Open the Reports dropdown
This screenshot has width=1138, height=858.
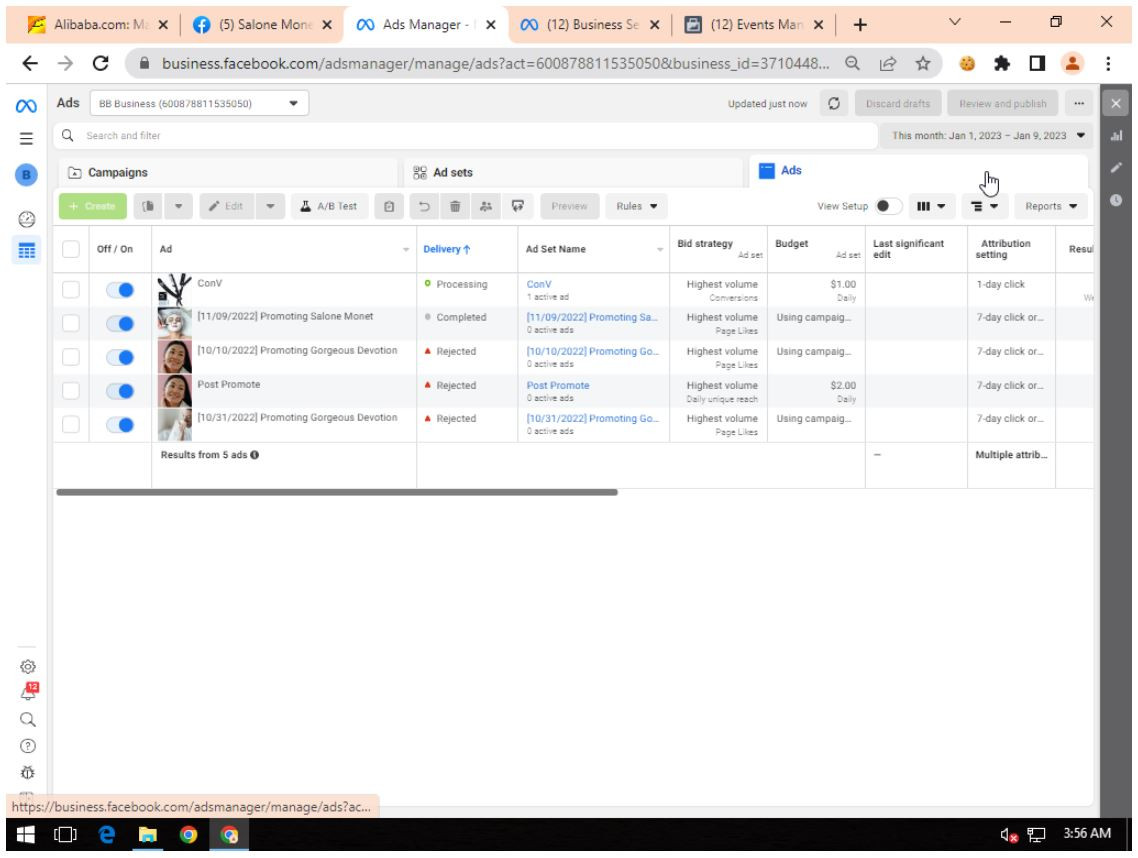[1051, 206]
